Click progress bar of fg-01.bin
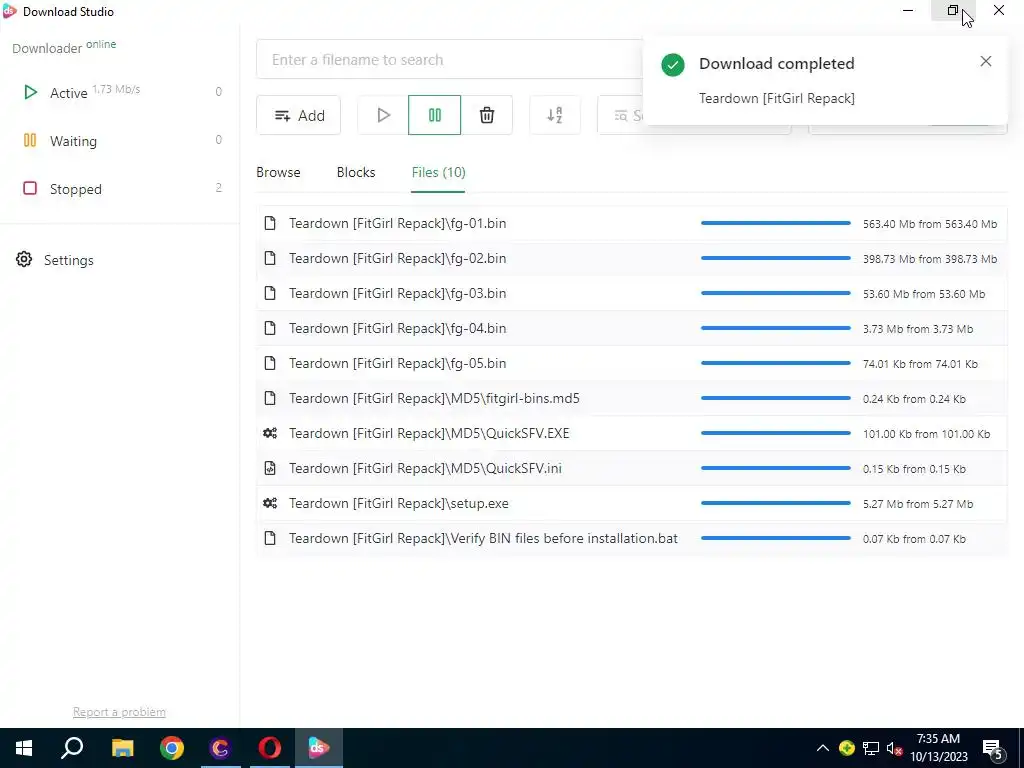 776,223
